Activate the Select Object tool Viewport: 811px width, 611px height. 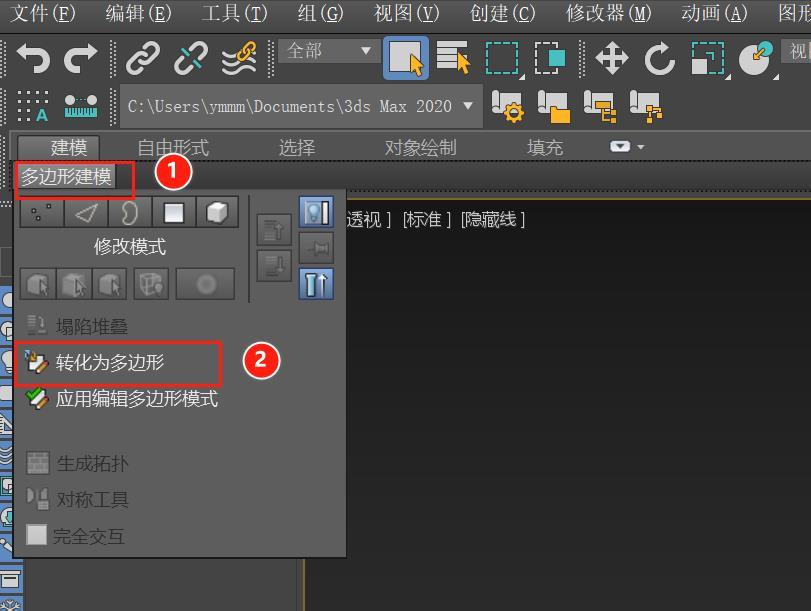[406, 59]
